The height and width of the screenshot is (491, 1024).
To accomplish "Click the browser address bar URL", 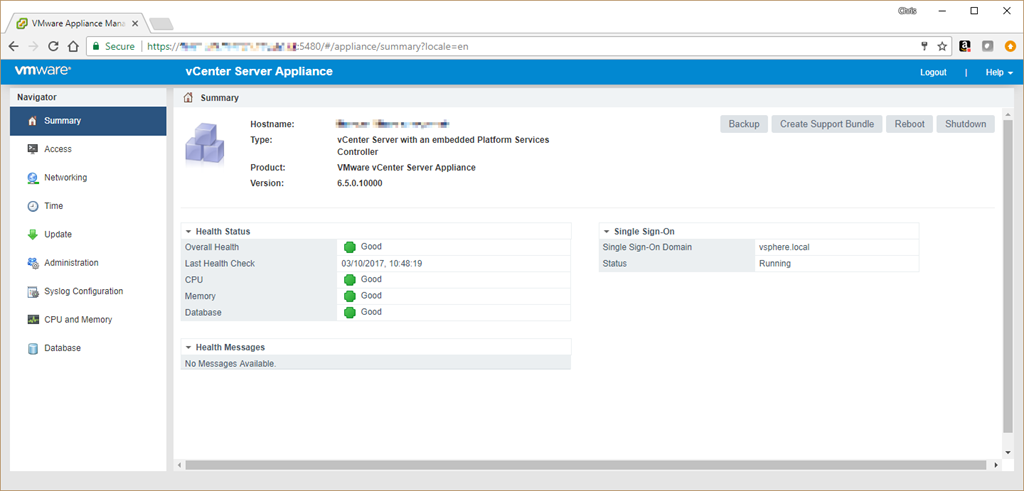I will pos(308,46).
